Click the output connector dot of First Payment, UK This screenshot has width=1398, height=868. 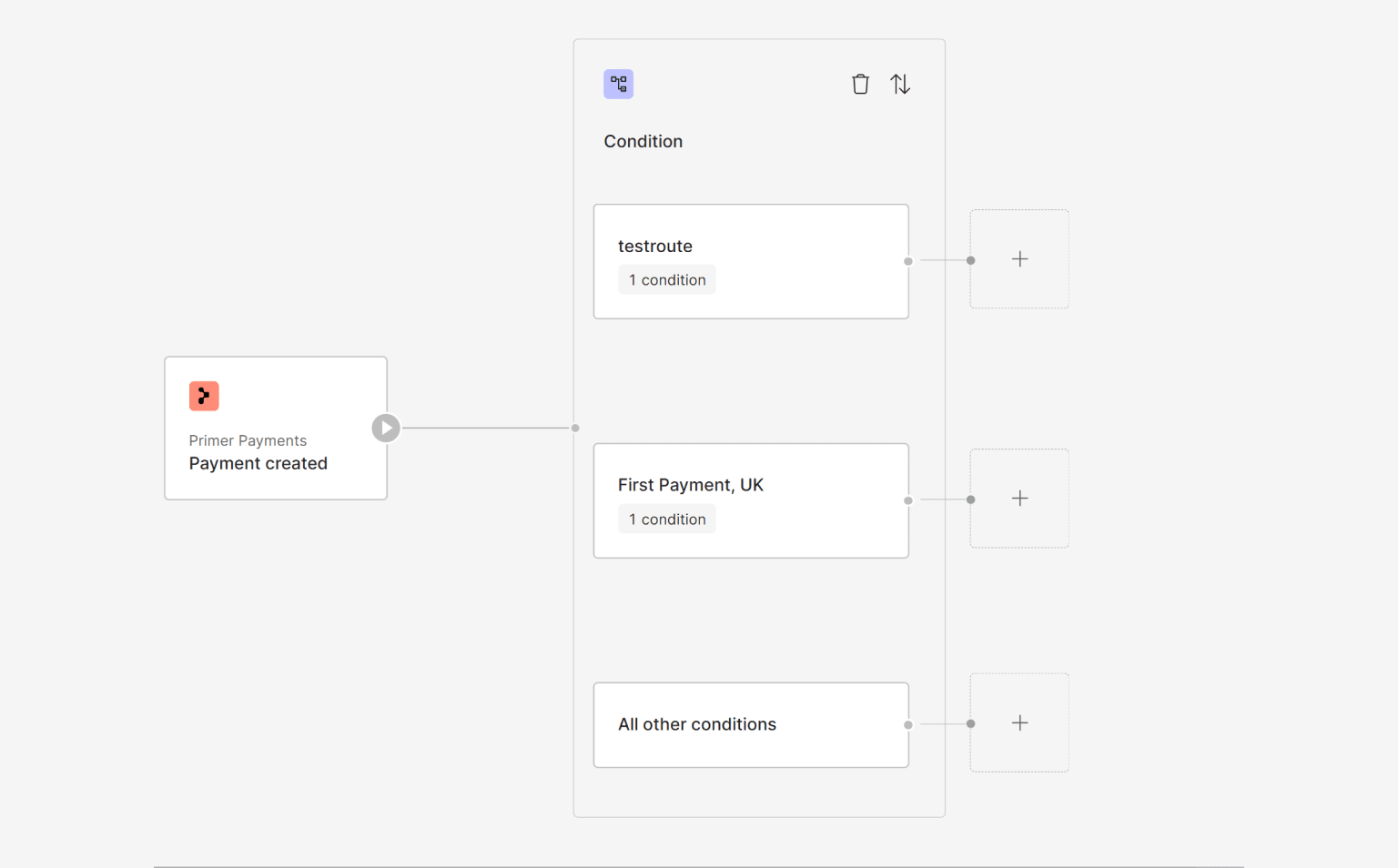[x=908, y=500]
